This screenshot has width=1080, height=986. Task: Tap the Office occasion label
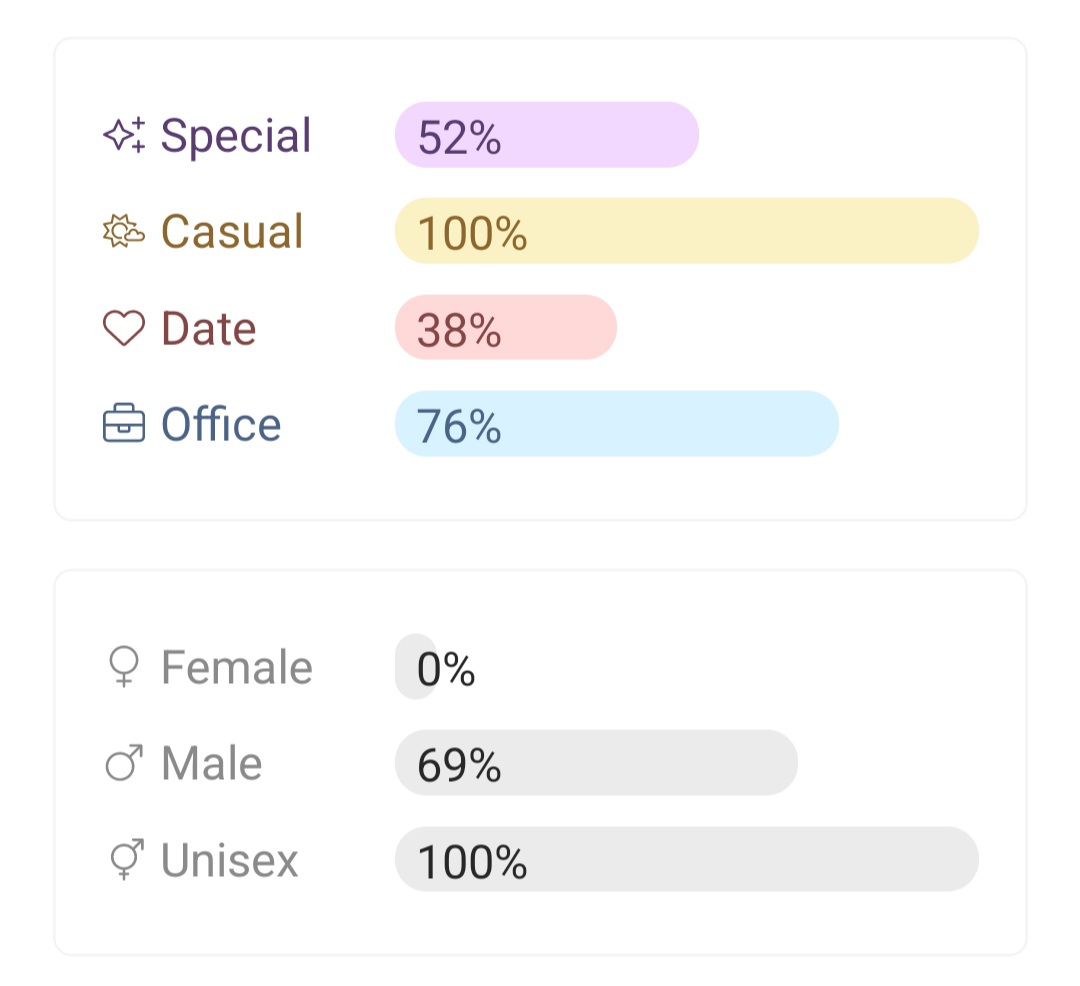[221, 425]
